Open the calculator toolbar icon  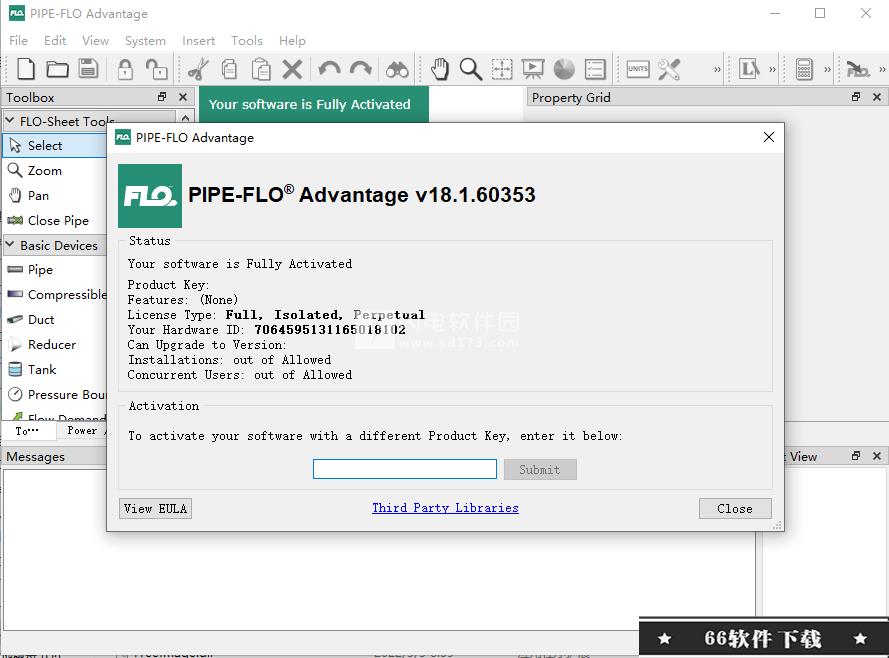click(804, 69)
